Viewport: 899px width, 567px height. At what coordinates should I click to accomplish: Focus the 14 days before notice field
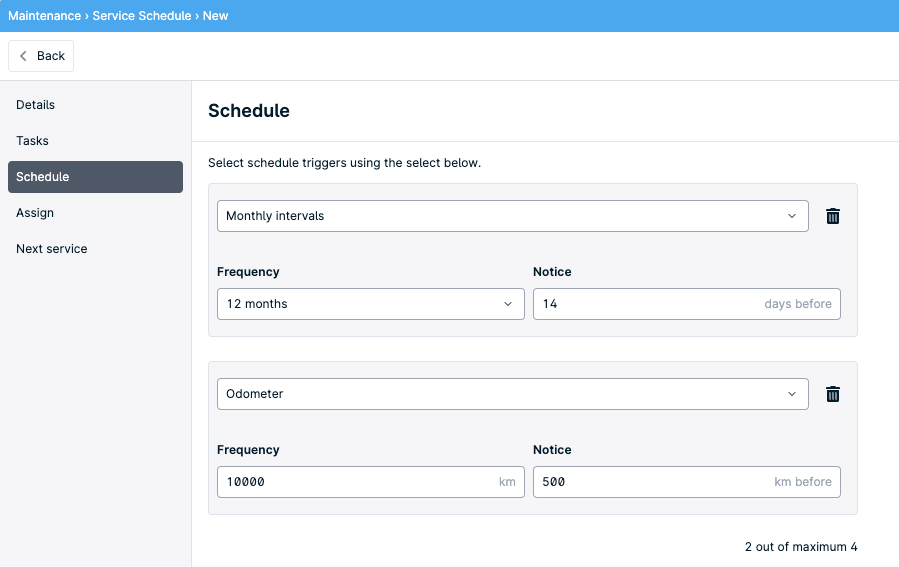click(x=686, y=304)
